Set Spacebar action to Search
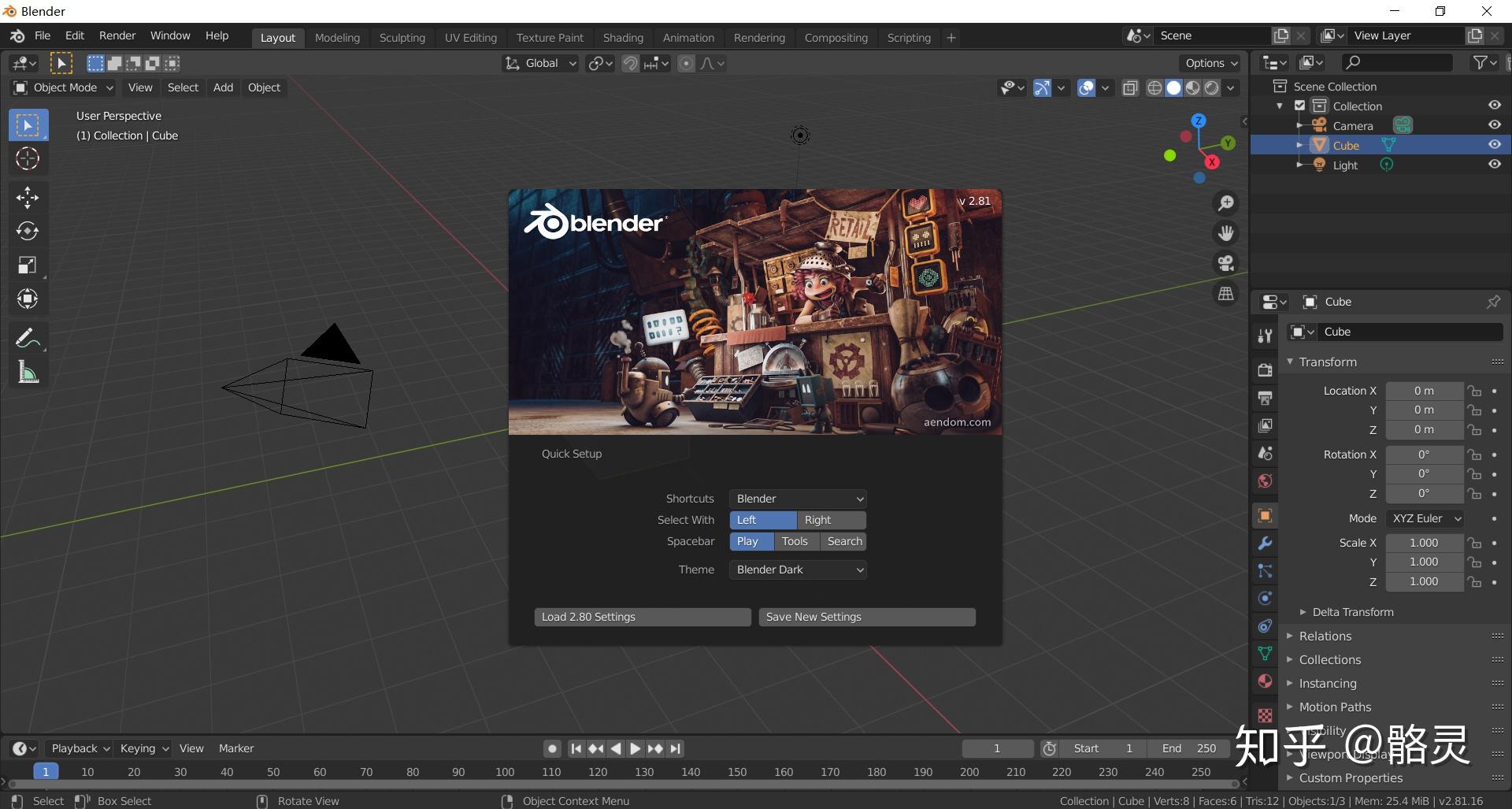 click(x=843, y=541)
